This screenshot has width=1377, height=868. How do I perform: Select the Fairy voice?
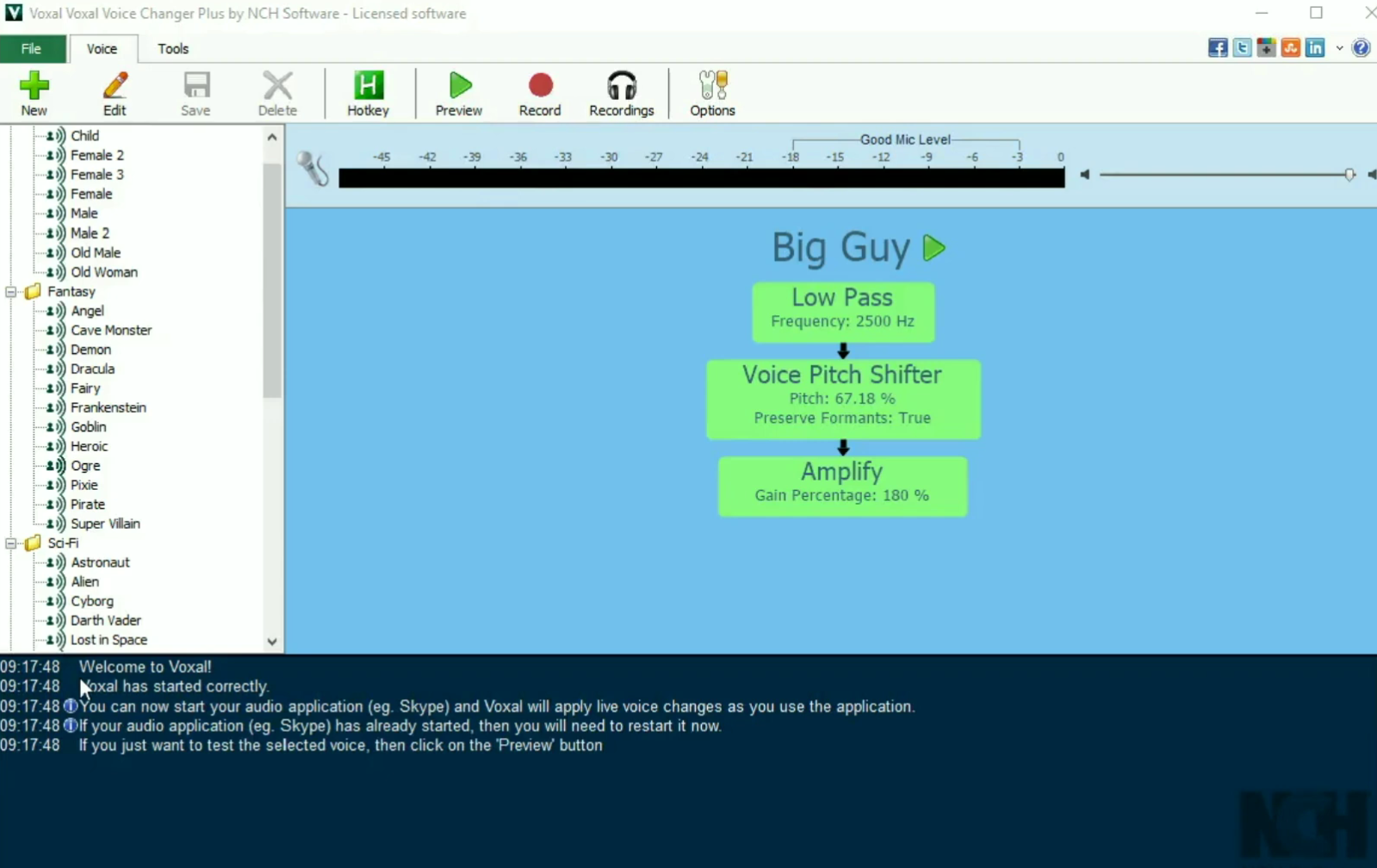coord(85,388)
